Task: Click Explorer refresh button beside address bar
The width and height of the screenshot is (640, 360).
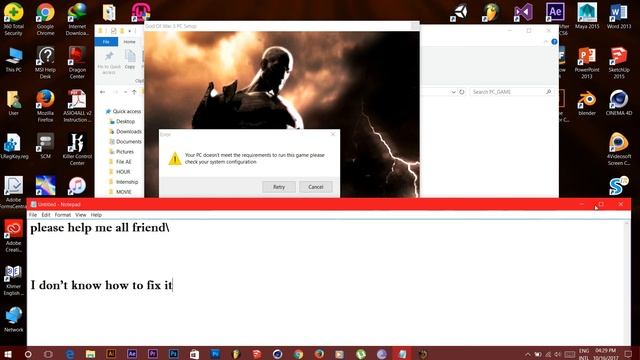Action: click(x=462, y=92)
